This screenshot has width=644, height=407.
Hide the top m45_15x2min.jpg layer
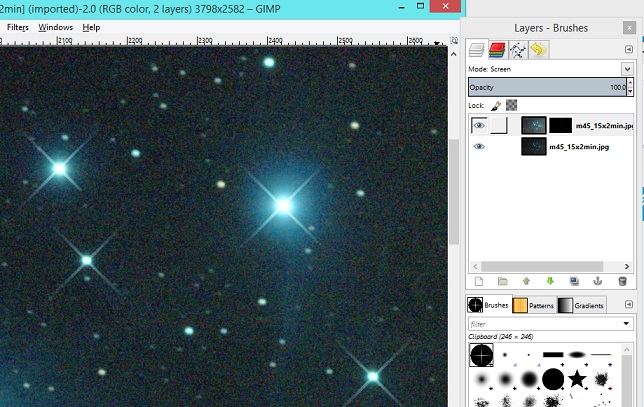point(479,125)
